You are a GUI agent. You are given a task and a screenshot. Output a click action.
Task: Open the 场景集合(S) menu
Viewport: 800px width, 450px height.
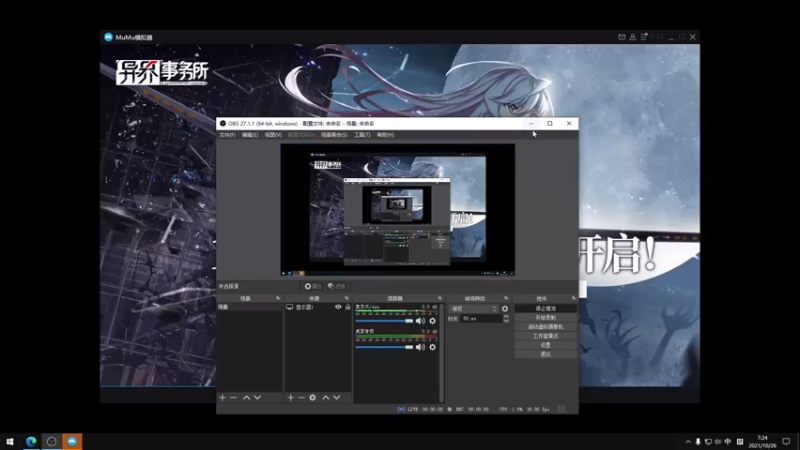click(334, 135)
